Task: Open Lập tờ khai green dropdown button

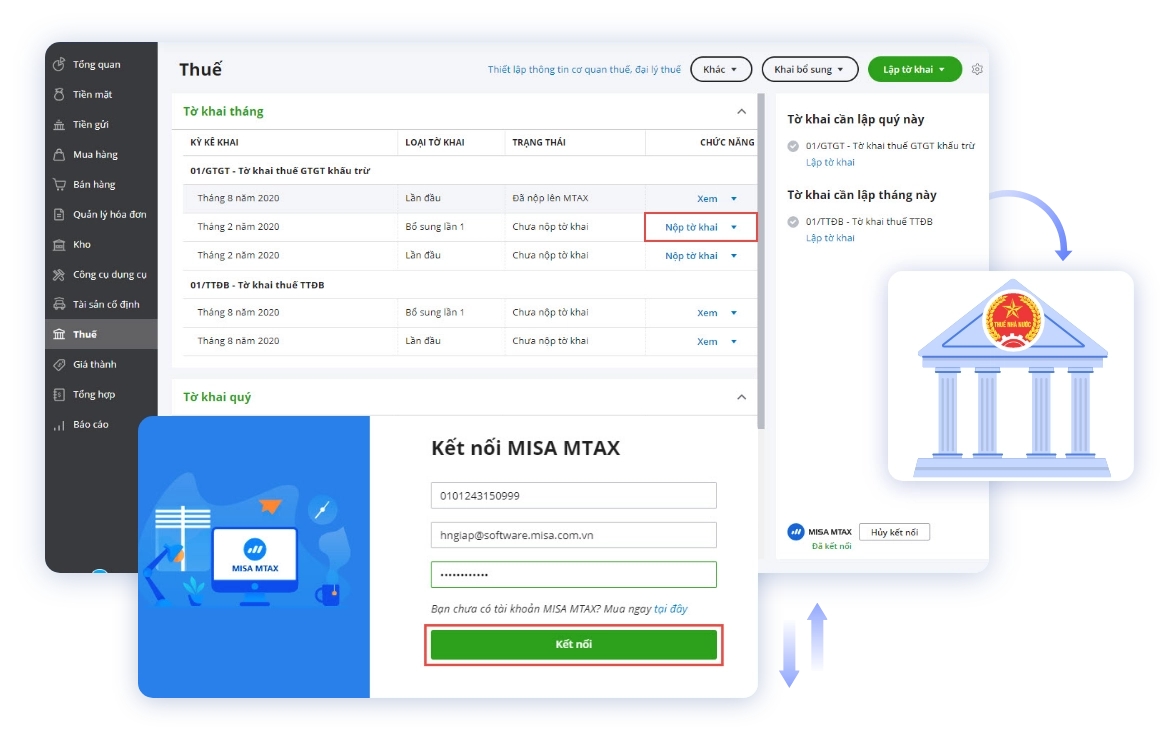Action: 914,69
